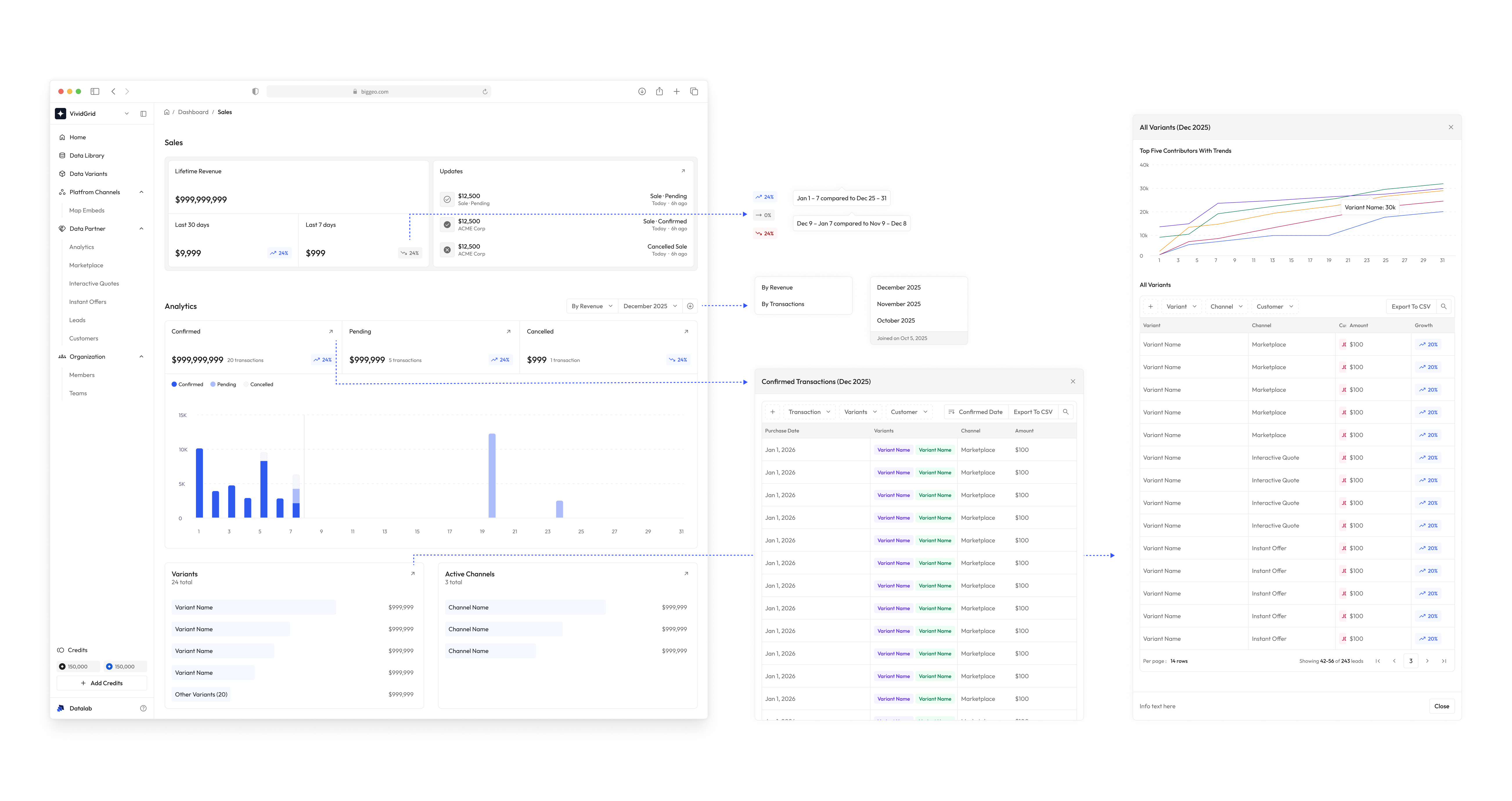The height and width of the screenshot is (801, 1512).
Task: Open the Channel filter dropdown
Action: [x=1226, y=306]
